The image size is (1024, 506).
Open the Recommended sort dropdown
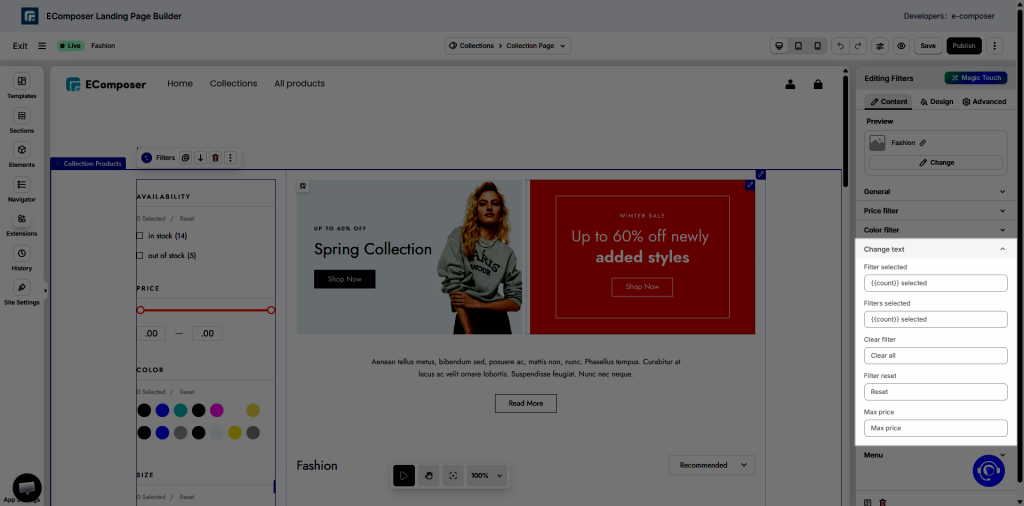pos(712,465)
